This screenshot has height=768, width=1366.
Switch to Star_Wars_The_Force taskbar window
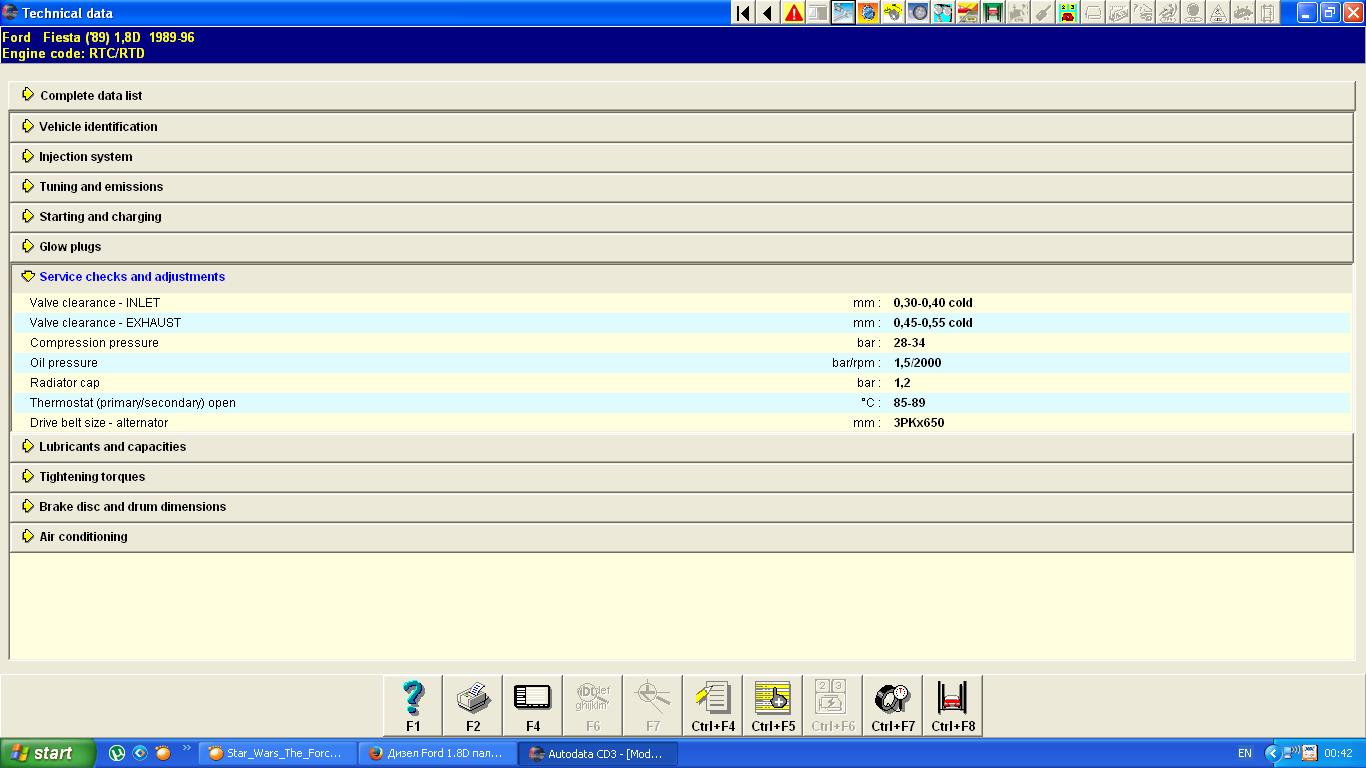tap(277, 754)
